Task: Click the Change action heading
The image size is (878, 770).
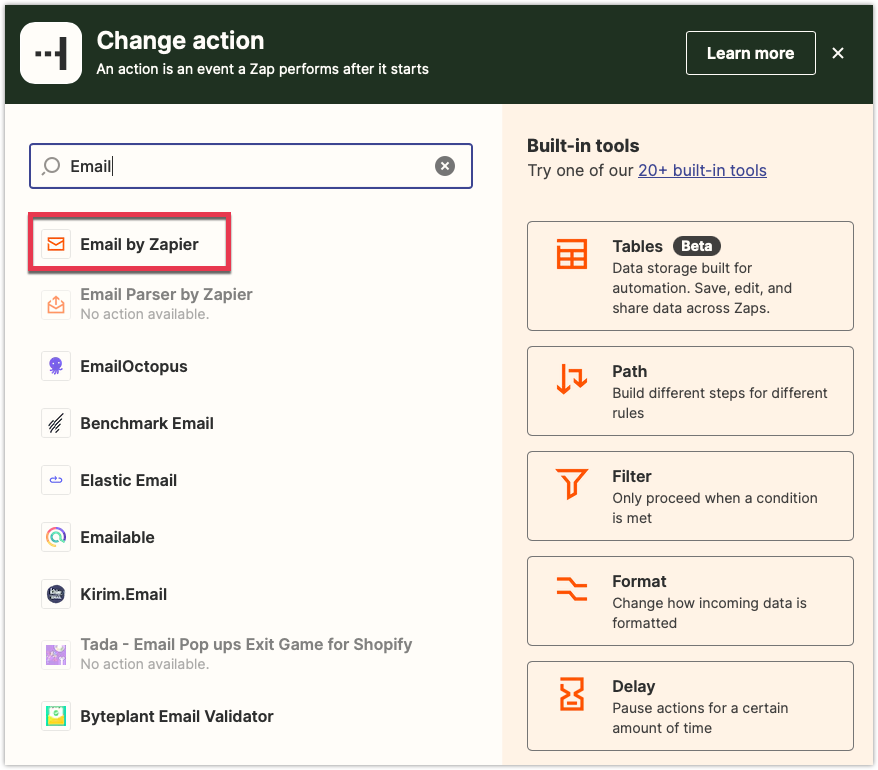Action: (180, 40)
